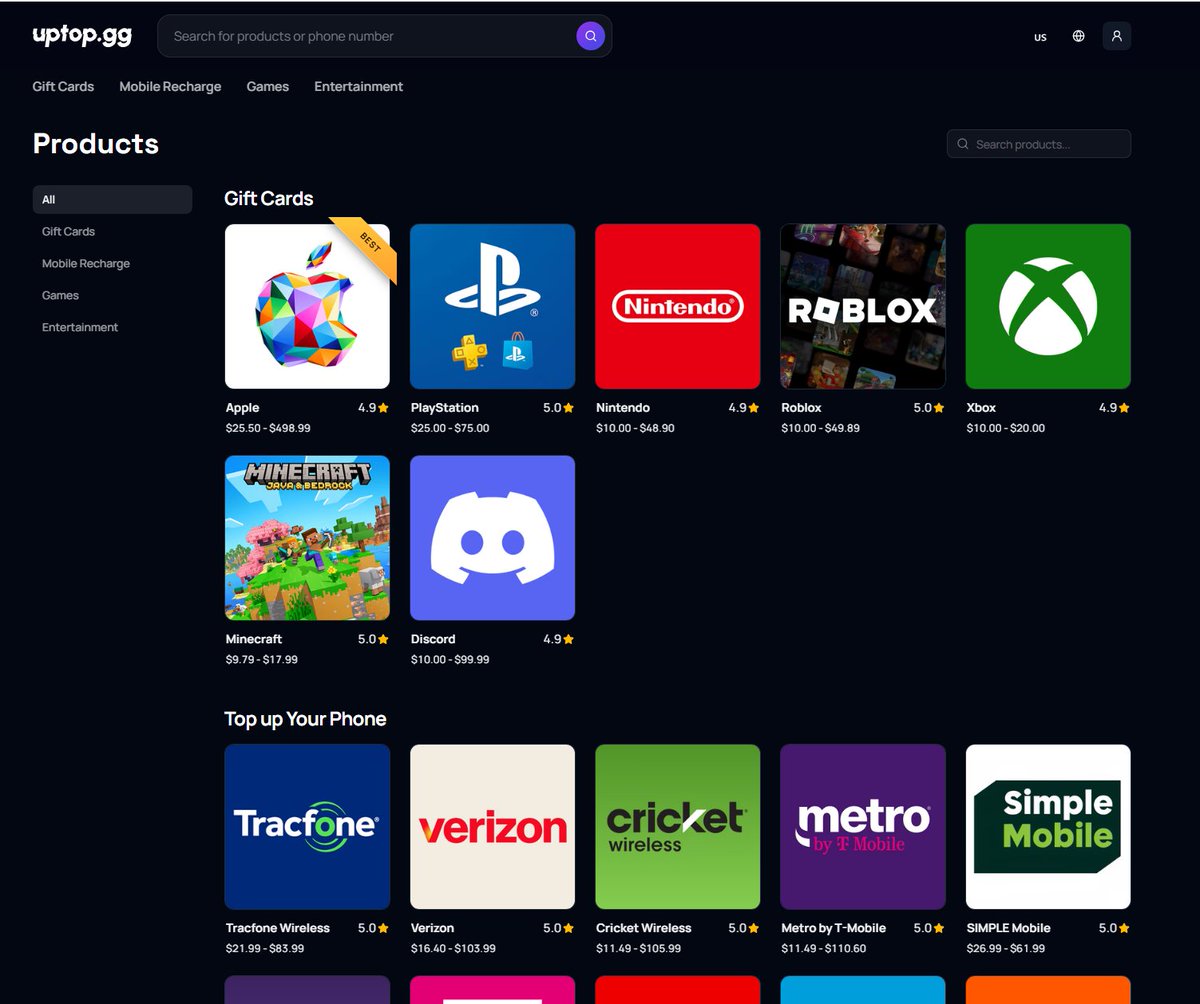Open the Tracfone Wireless thumbnail
The width and height of the screenshot is (1200, 1004).
pyautogui.click(x=307, y=827)
